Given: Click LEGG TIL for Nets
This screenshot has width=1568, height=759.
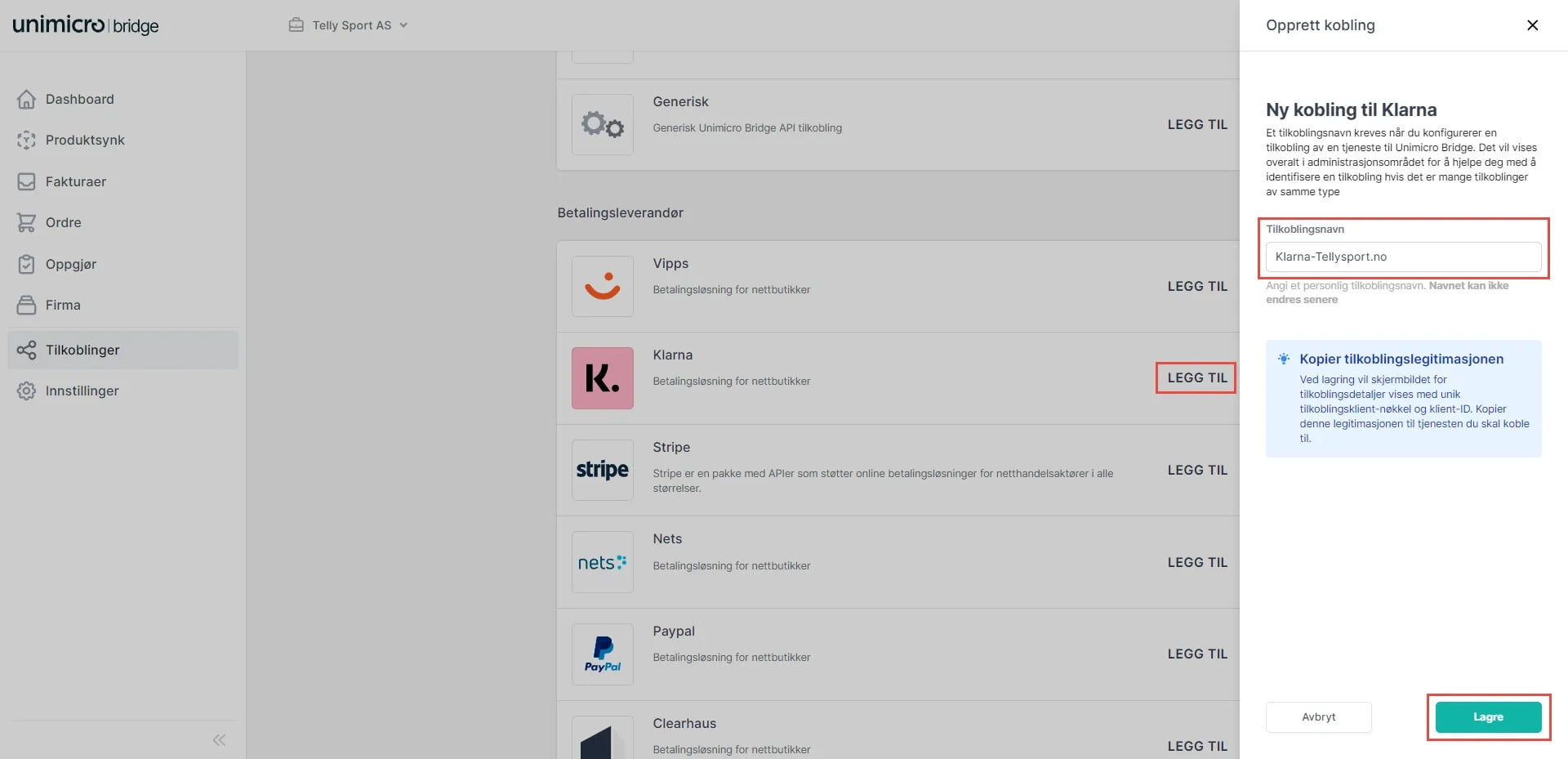Looking at the screenshot, I should 1197,562.
